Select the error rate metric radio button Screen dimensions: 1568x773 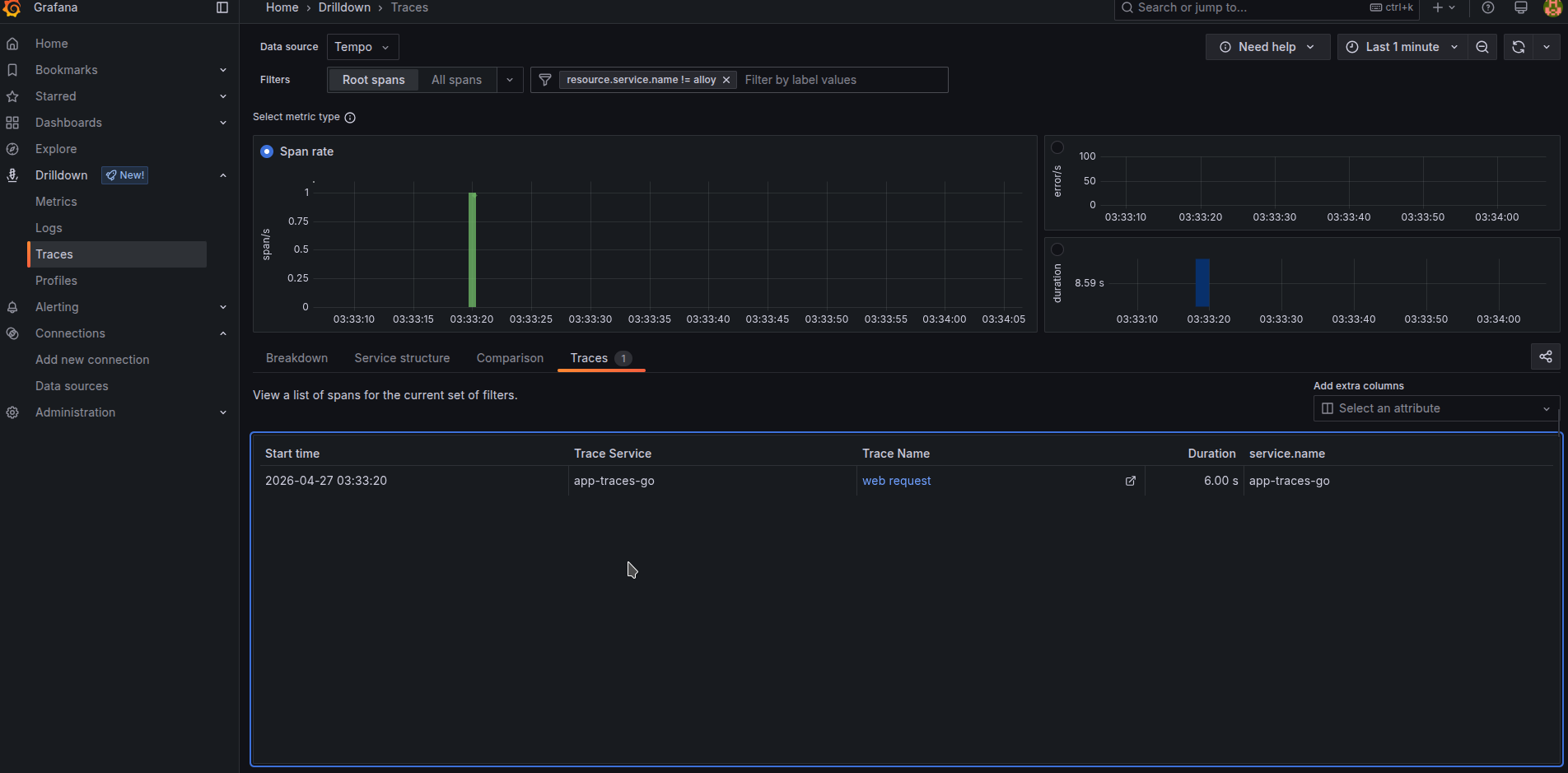pyautogui.click(x=1057, y=147)
